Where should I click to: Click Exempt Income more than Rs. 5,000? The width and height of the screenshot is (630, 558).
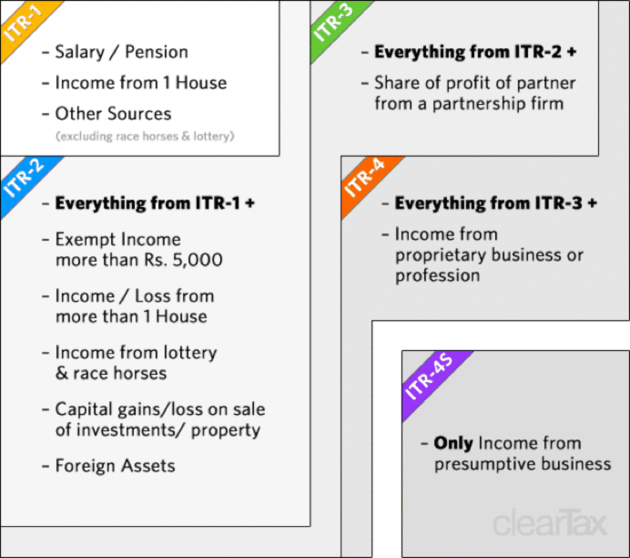tap(139, 249)
